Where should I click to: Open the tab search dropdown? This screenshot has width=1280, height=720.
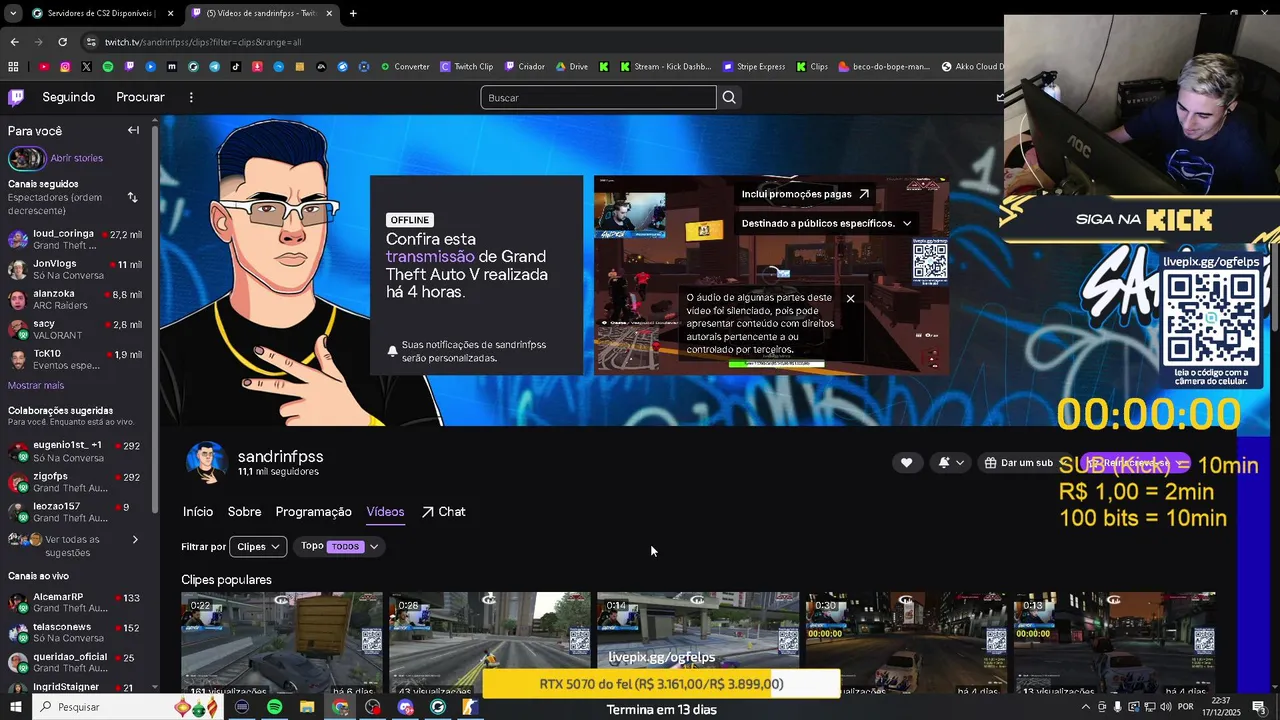point(13,13)
